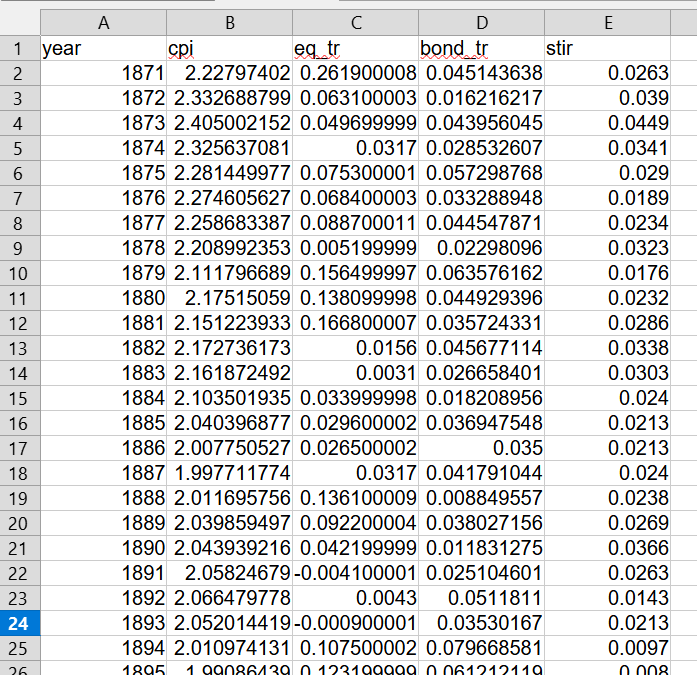
Task: Select eq_tr value 0.156499997
Action: (x=356, y=273)
